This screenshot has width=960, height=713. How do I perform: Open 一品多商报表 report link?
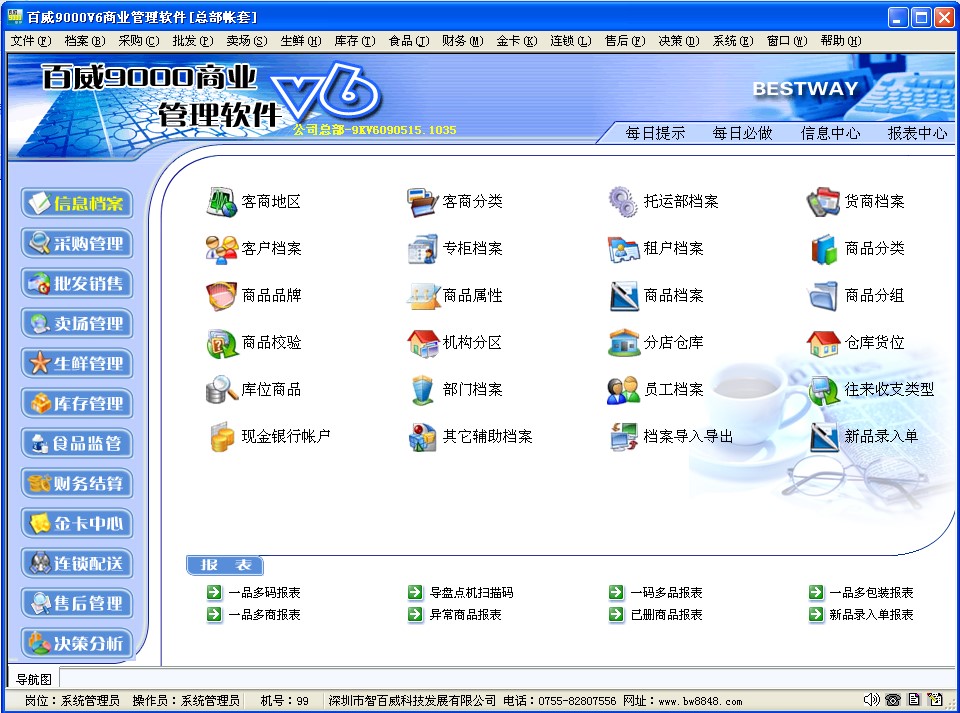point(264,614)
